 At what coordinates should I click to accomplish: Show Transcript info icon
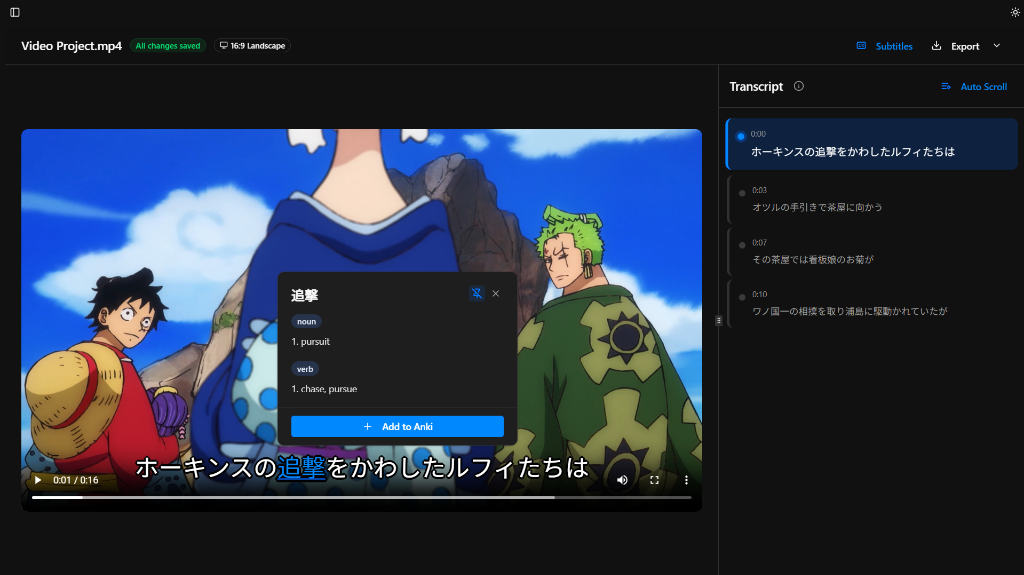pyautogui.click(x=799, y=86)
